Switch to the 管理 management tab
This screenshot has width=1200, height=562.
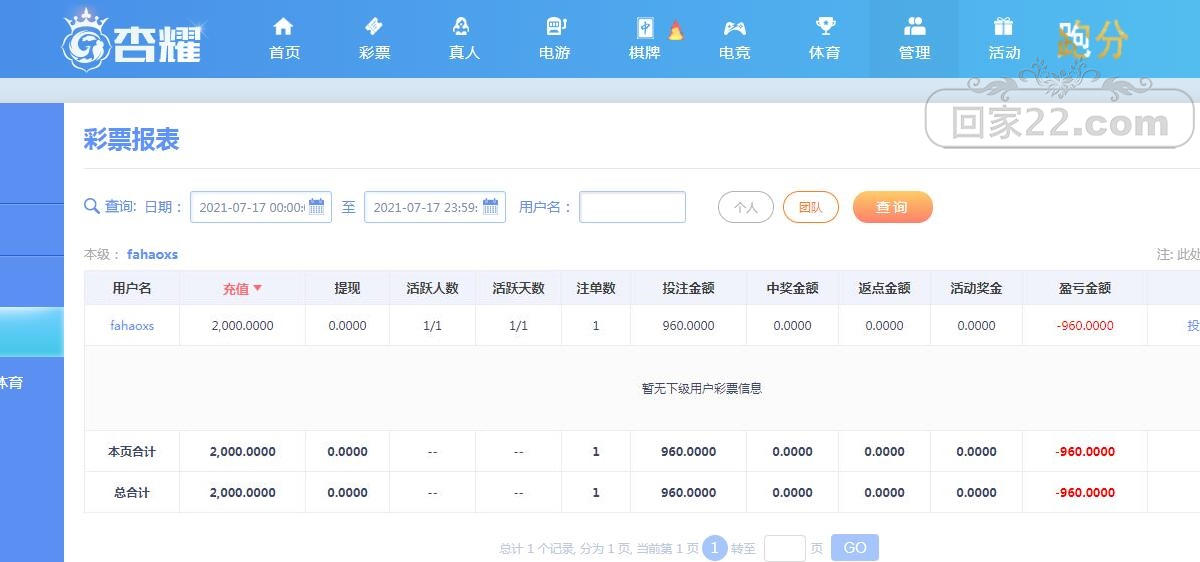pos(914,39)
